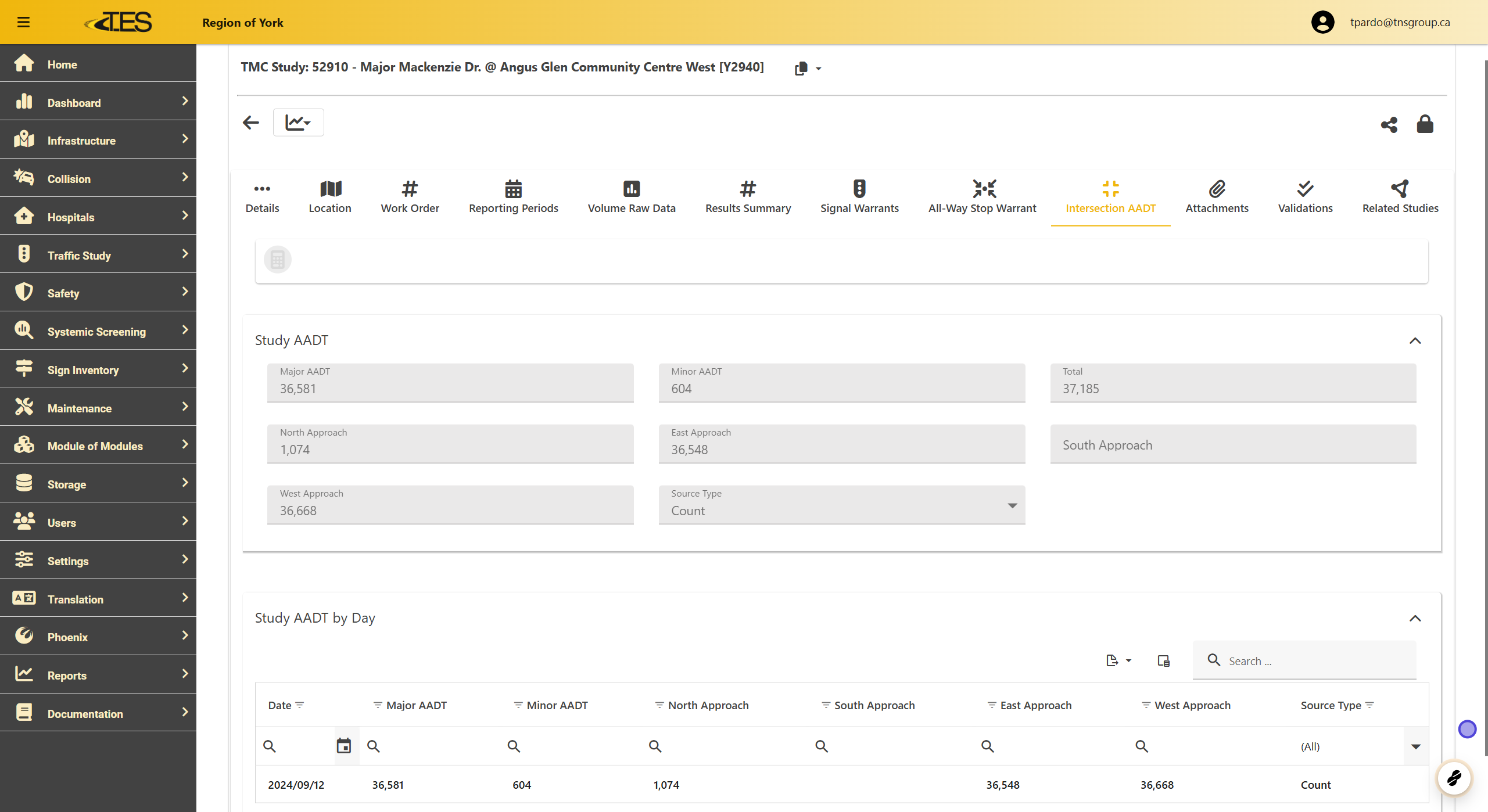Switch to the Results Summary tab
The height and width of the screenshot is (812, 1488).
(748, 197)
